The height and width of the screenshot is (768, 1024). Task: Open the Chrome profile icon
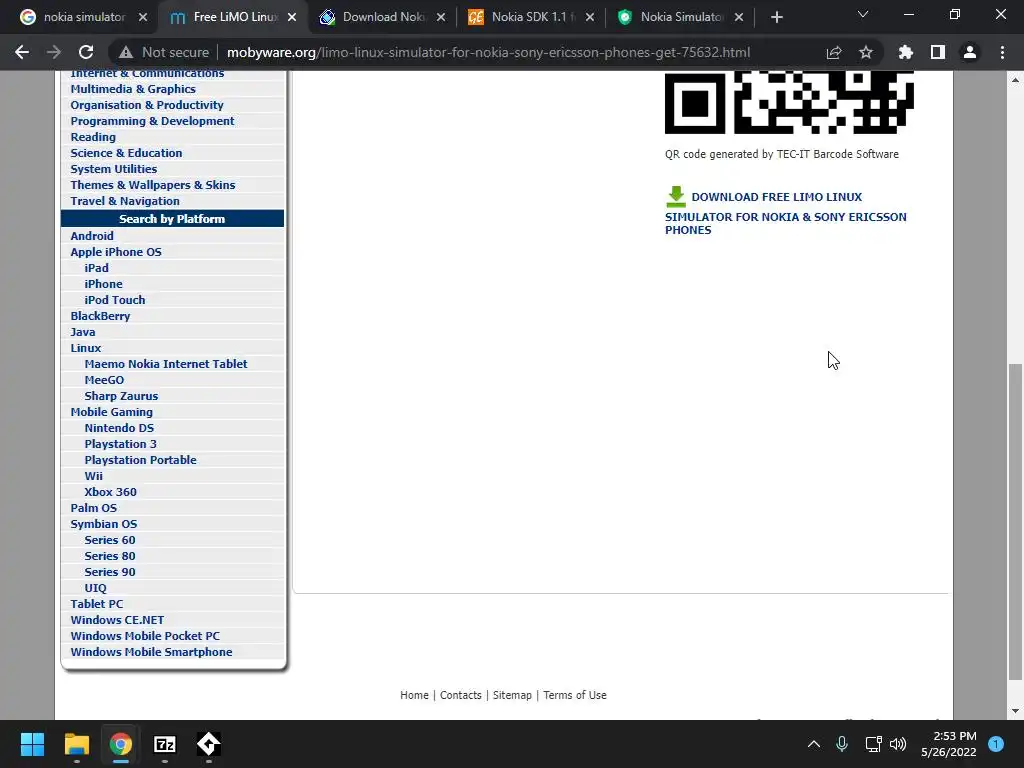970,52
